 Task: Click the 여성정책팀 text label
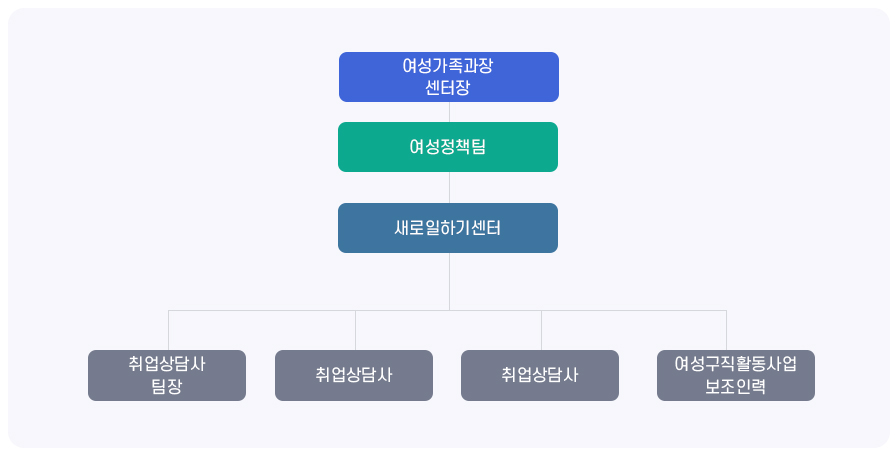click(x=448, y=147)
